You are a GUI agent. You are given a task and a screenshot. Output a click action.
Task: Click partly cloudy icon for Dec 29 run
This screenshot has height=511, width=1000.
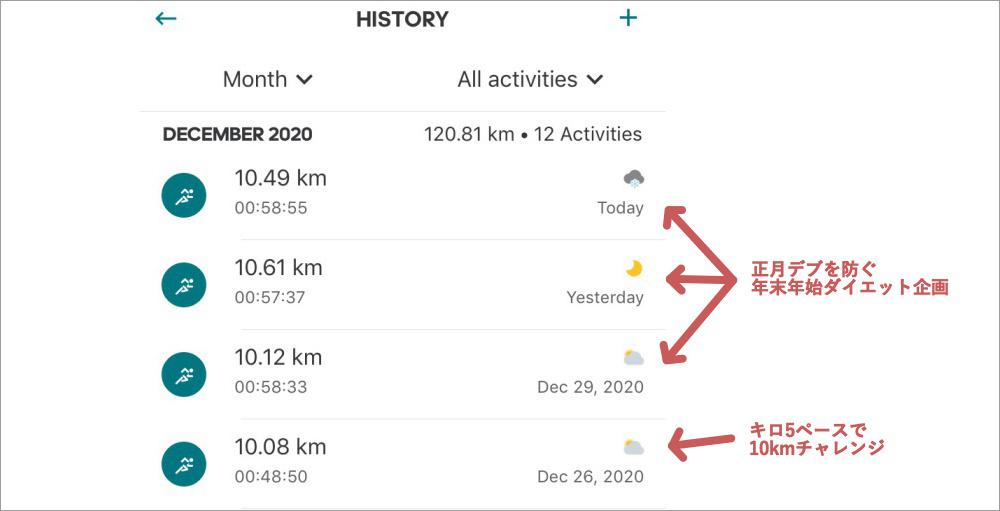pos(633,358)
